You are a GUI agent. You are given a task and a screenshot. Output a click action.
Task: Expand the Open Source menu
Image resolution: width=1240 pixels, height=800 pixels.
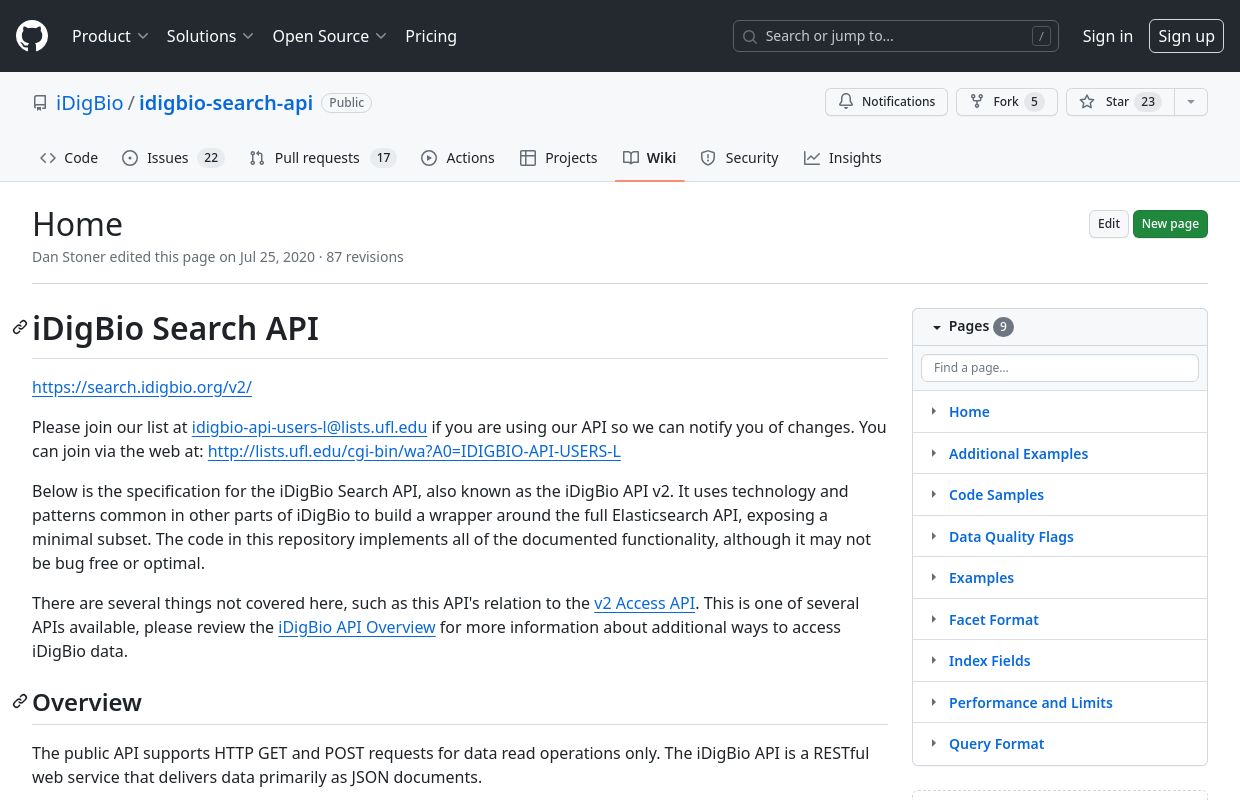[330, 36]
